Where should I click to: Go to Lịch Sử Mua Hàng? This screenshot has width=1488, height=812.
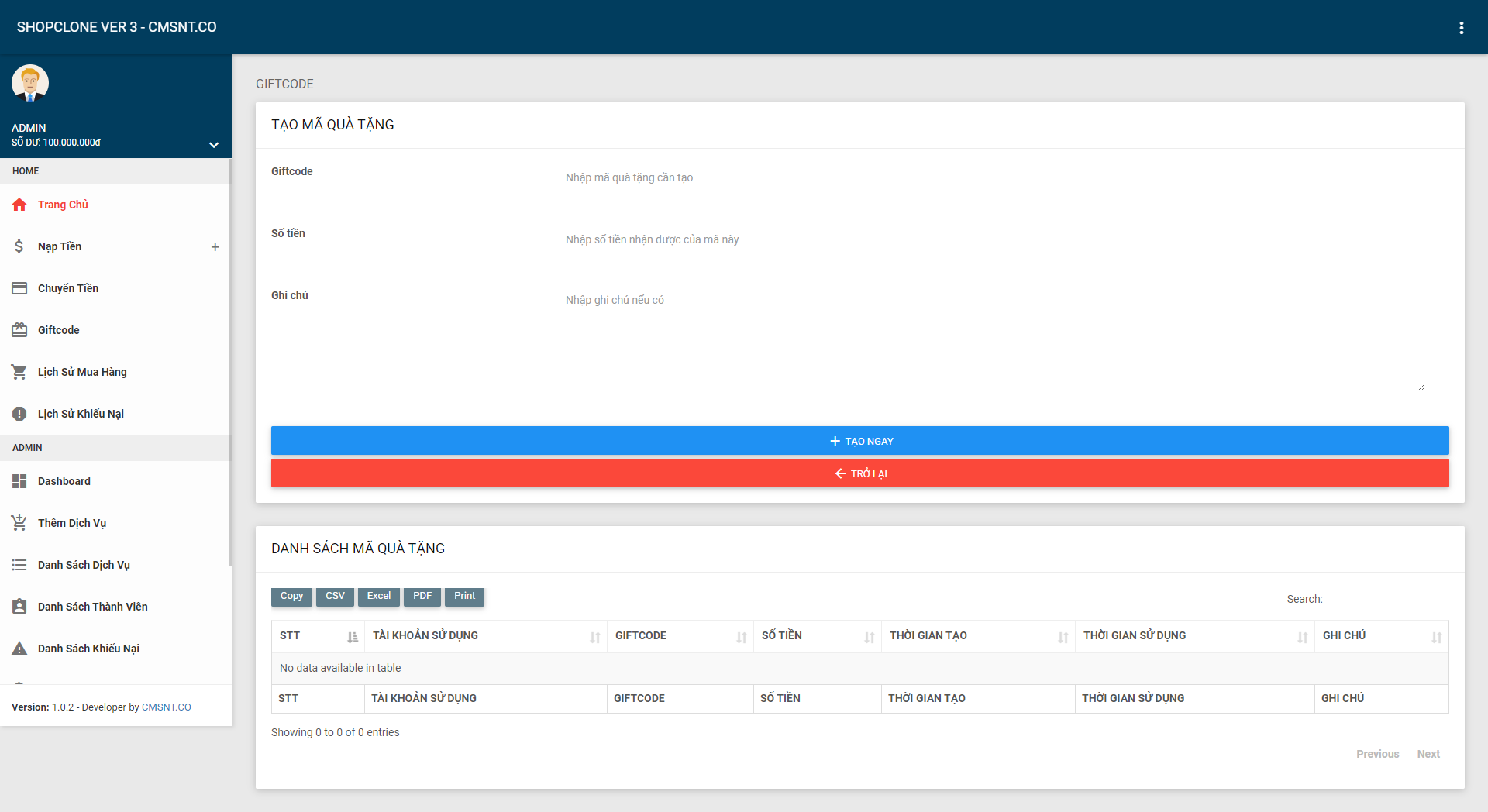click(115, 372)
